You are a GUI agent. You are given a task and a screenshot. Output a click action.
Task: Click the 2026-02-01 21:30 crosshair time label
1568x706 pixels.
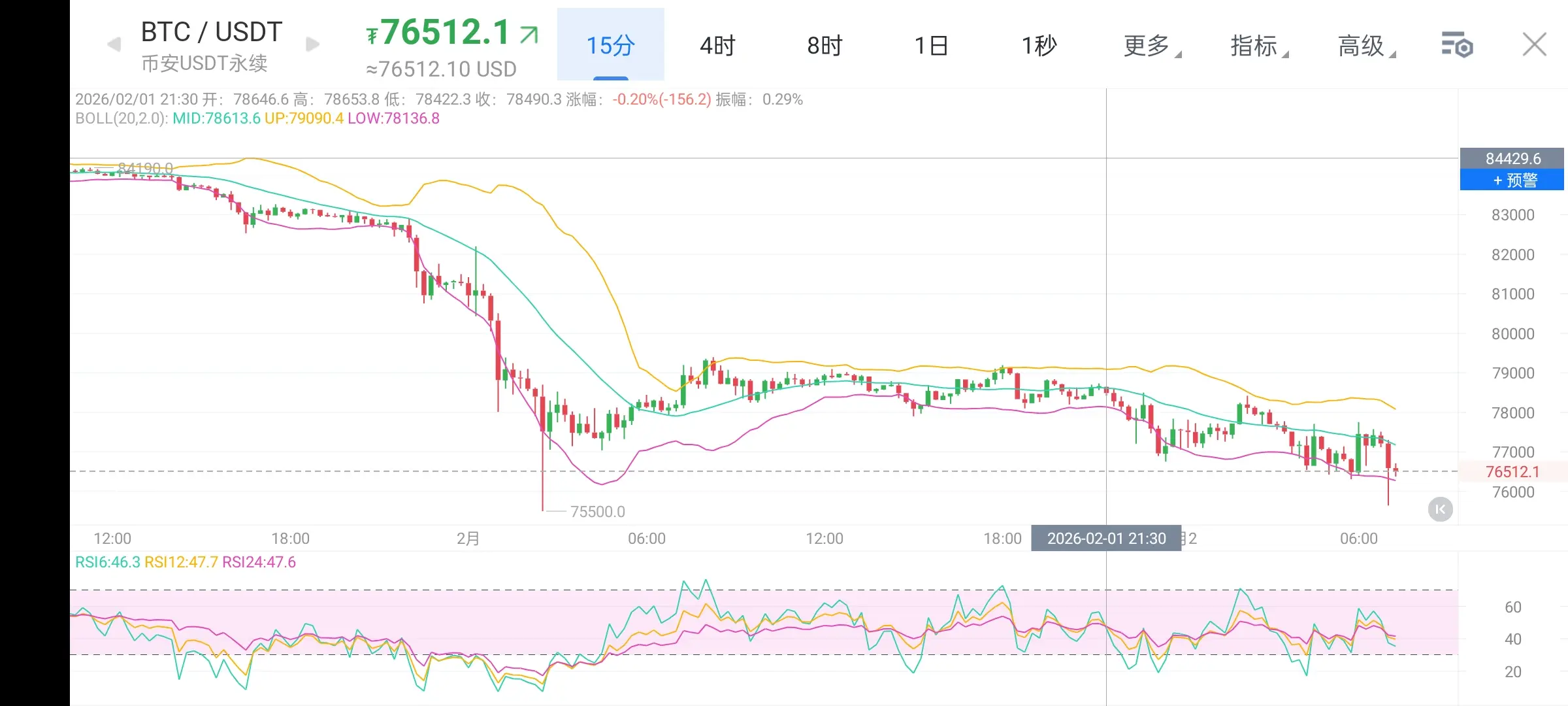click(x=1106, y=539)
